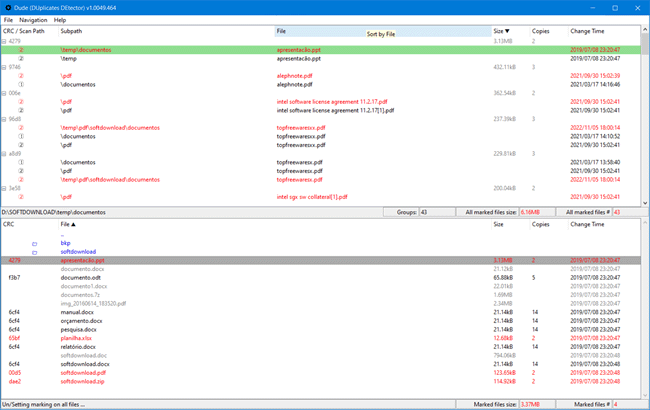
Task: Click the folder pane Size column header
Action: [510, 224]
